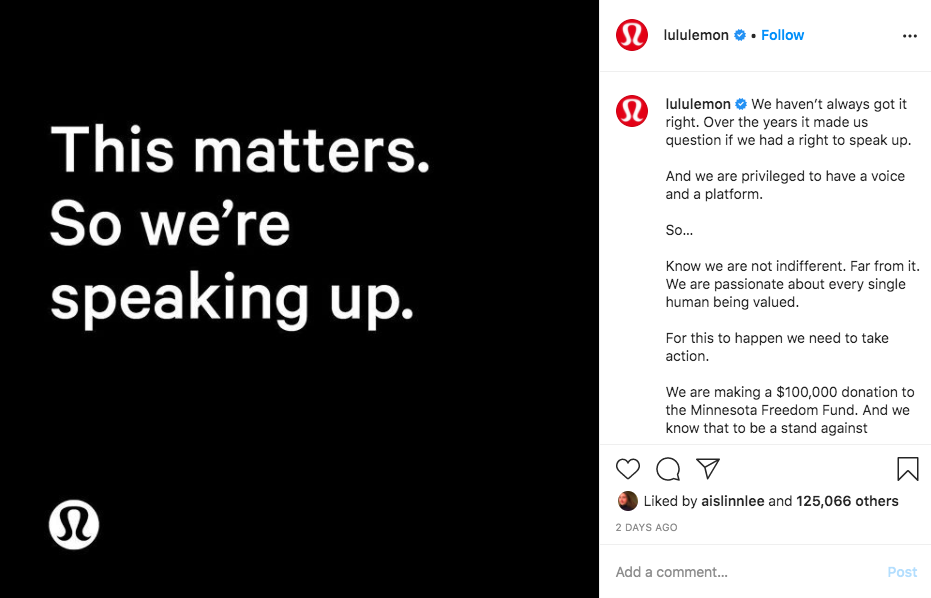931x598 pixels.
Task: Click verified badge in the caption
Action: pos(741,104)
